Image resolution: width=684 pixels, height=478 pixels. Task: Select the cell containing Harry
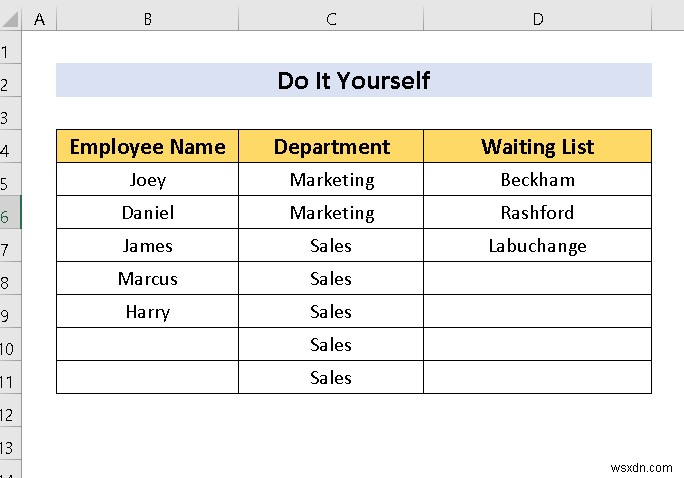pyautogui.click(x=148, y=312)
